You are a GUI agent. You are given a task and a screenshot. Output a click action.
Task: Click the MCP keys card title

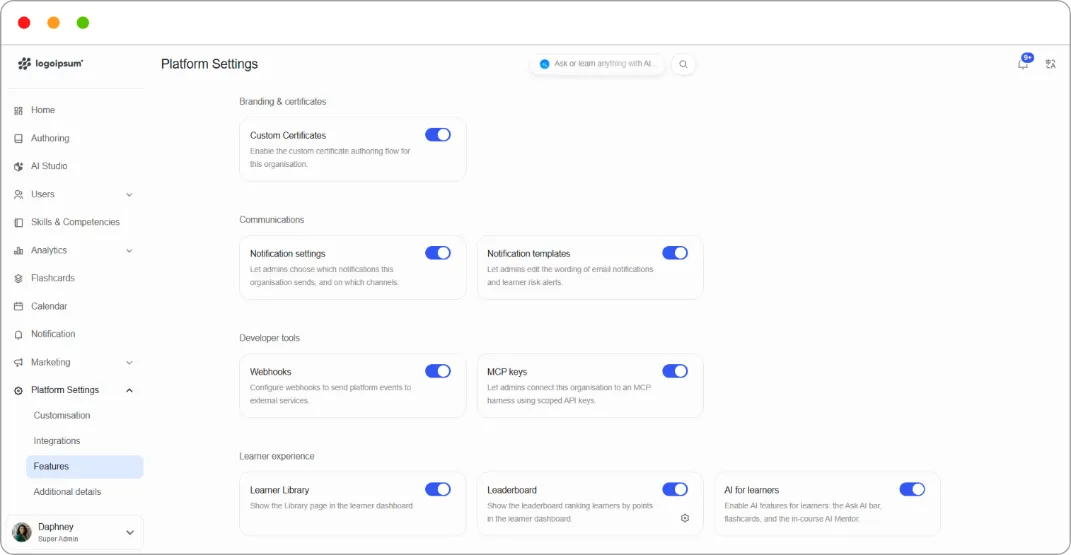[x=507, y=372]
